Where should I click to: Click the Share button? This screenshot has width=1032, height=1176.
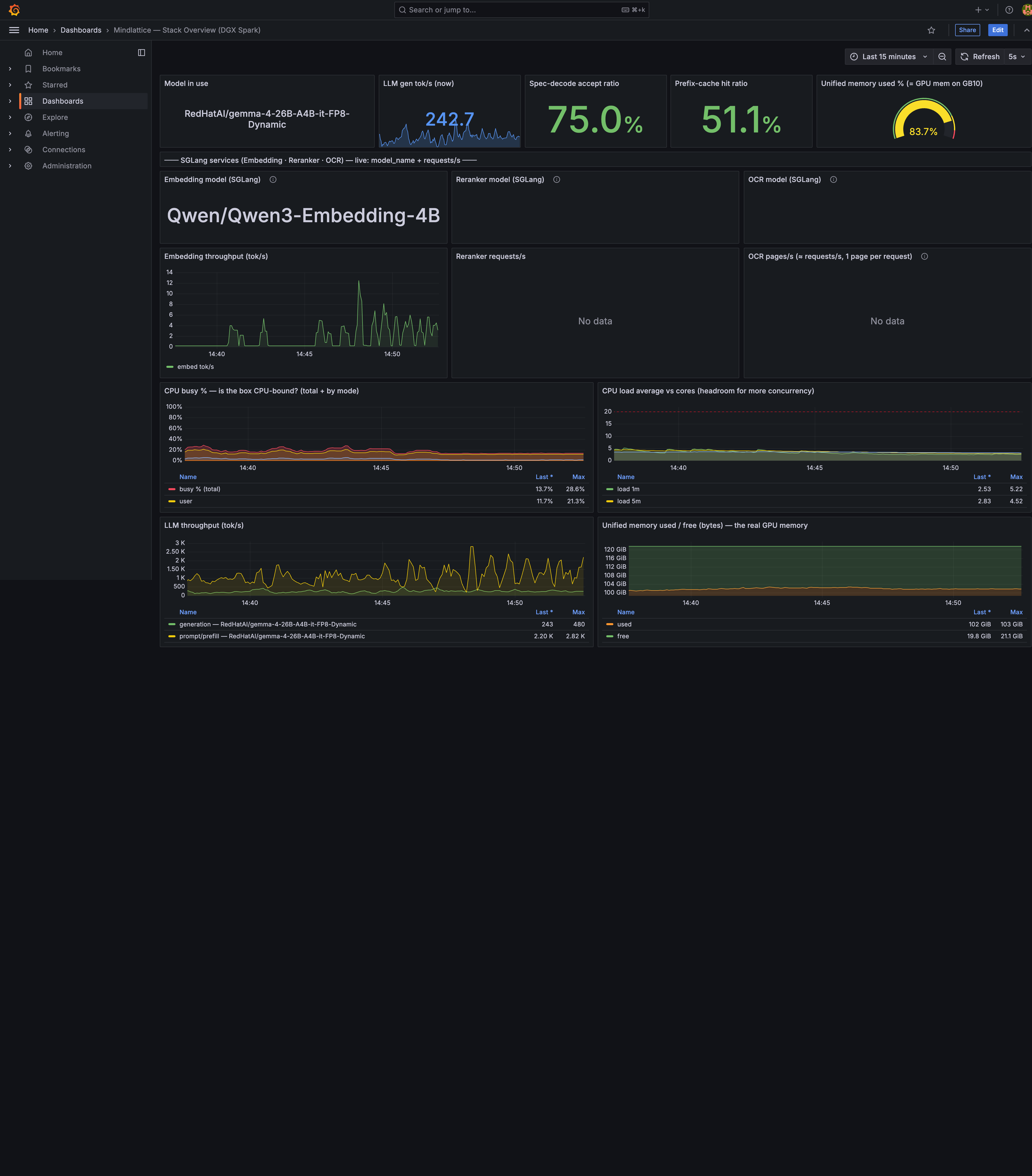[x=967, y=30]
